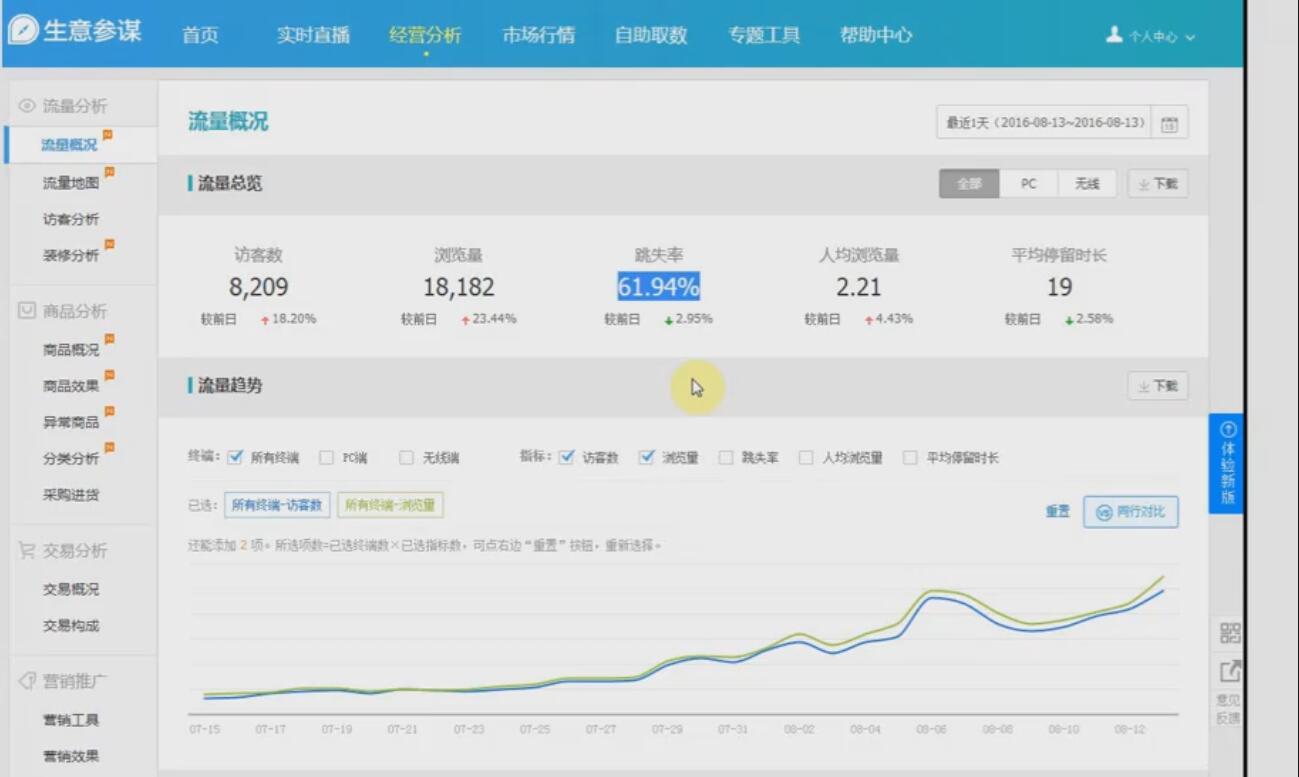Viewport: 1299px width, 777px height.
Task: Open 市场行情 in top navigation
Action: (538, 35)
